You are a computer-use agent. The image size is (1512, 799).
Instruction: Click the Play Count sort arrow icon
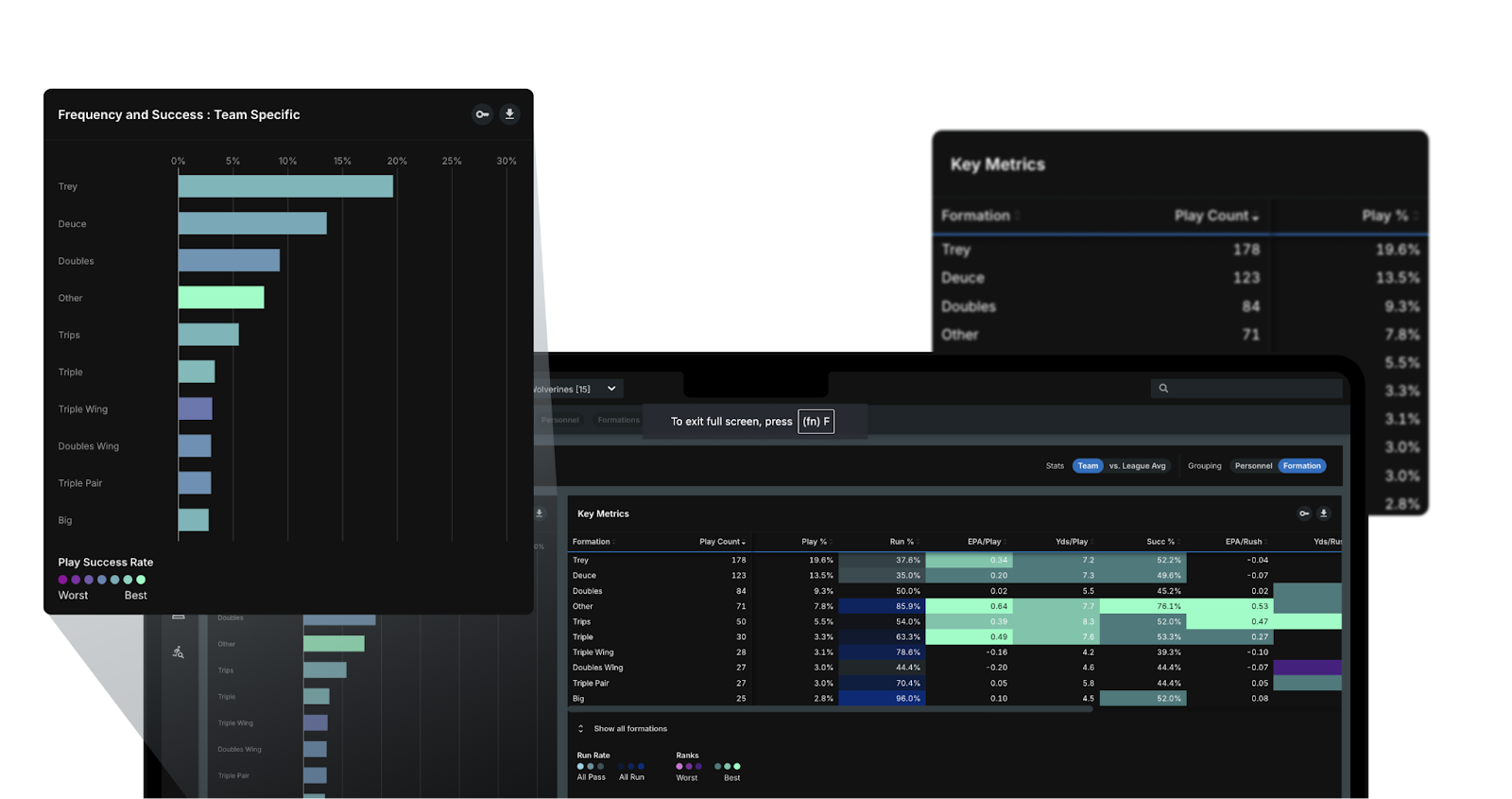[744, 543]
